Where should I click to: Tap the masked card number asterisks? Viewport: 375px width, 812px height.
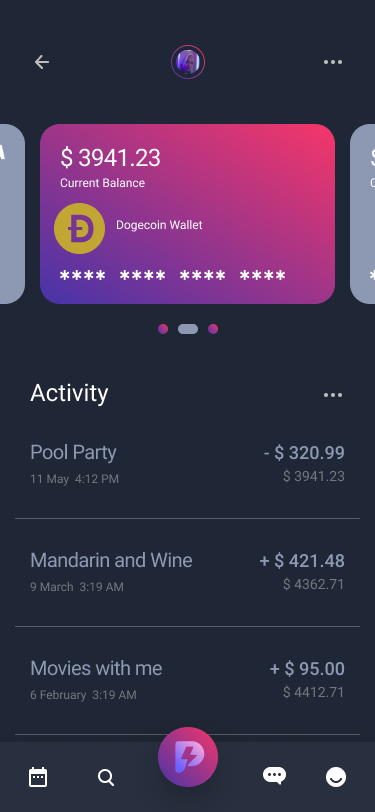click(172, 276)
